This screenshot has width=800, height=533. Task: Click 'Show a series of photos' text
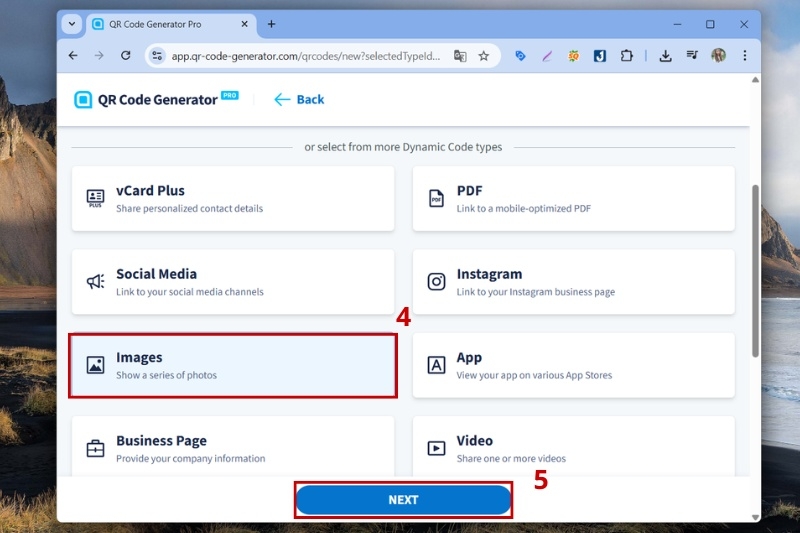click(166, 375)
